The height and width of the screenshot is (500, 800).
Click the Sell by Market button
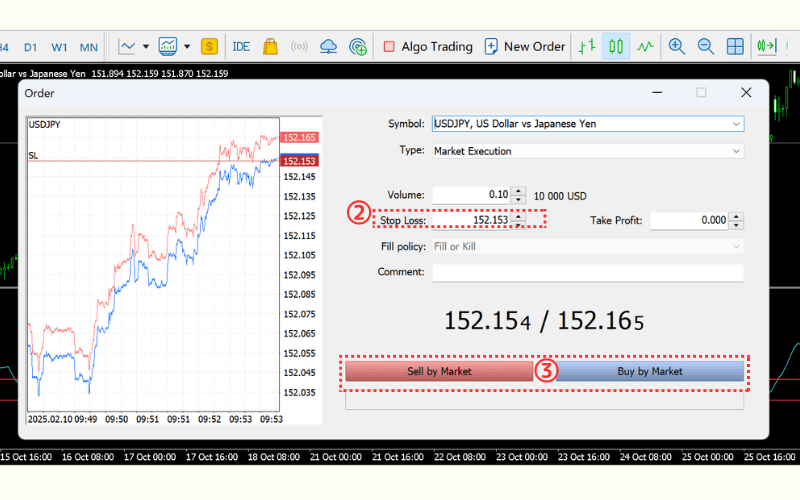tap(439, 371)
